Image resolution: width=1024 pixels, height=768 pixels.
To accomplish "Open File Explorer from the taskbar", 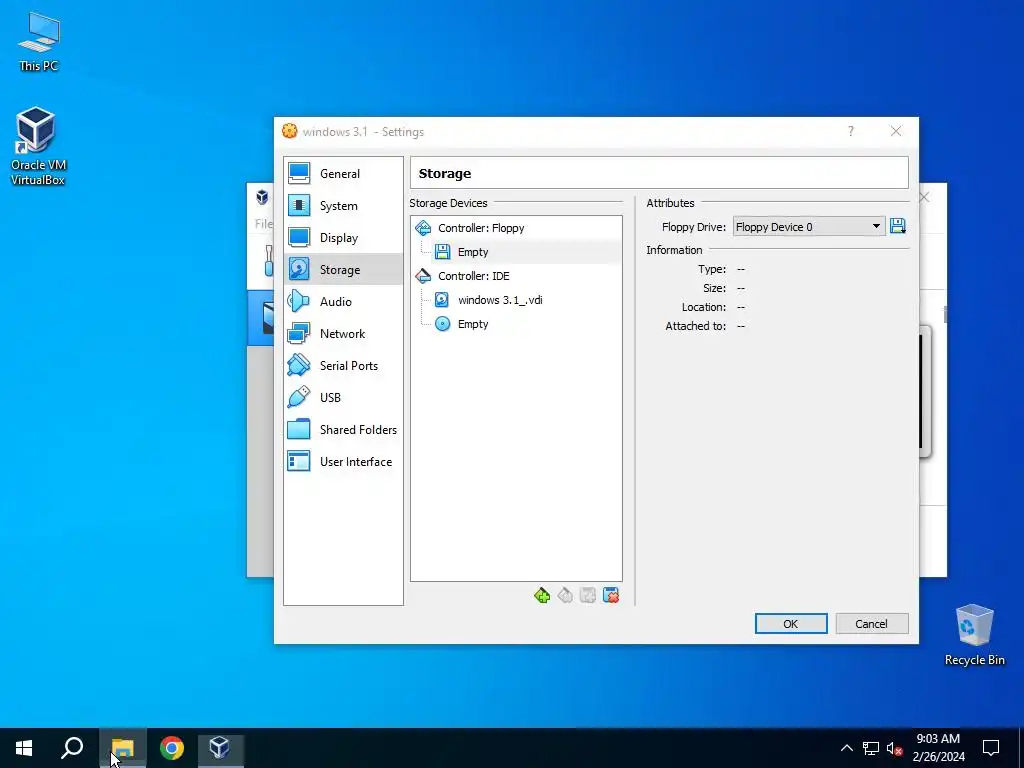I will [123, 748].
